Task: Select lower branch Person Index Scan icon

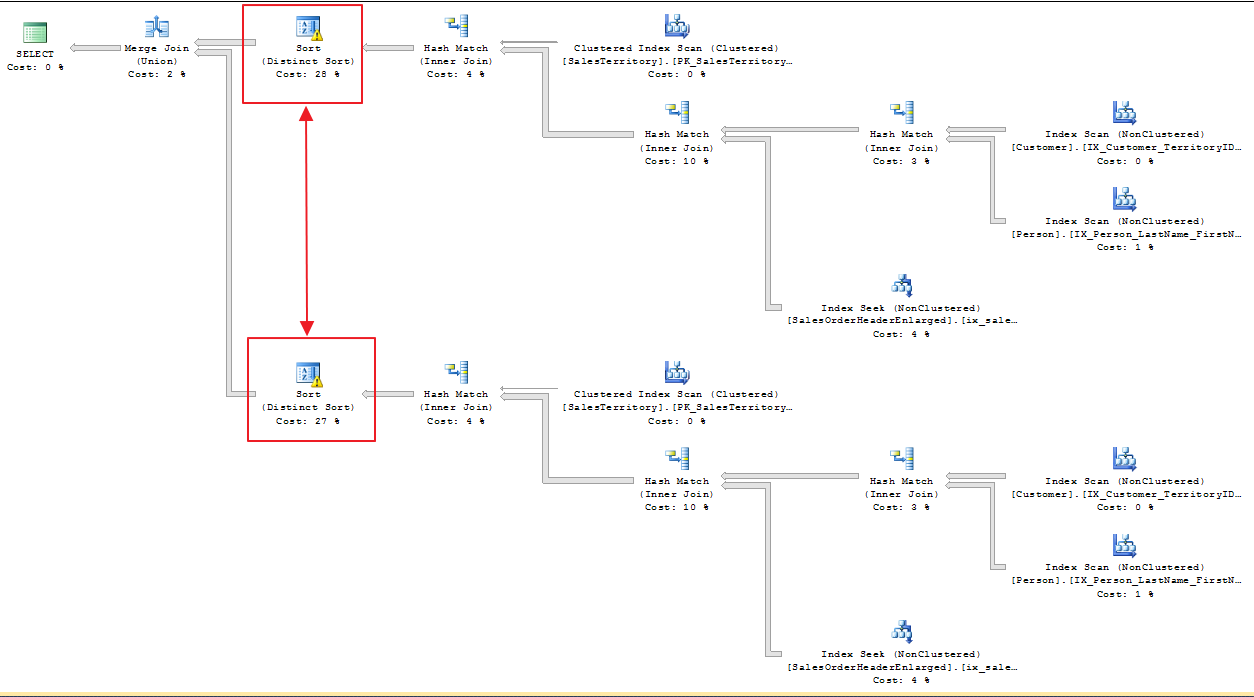Action: click(x=1125, y=546)
